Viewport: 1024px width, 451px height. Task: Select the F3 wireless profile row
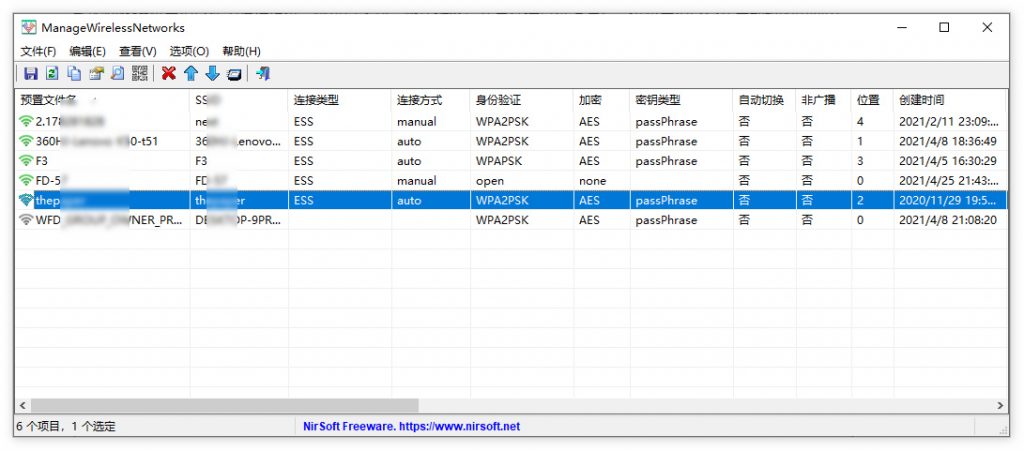100,161
